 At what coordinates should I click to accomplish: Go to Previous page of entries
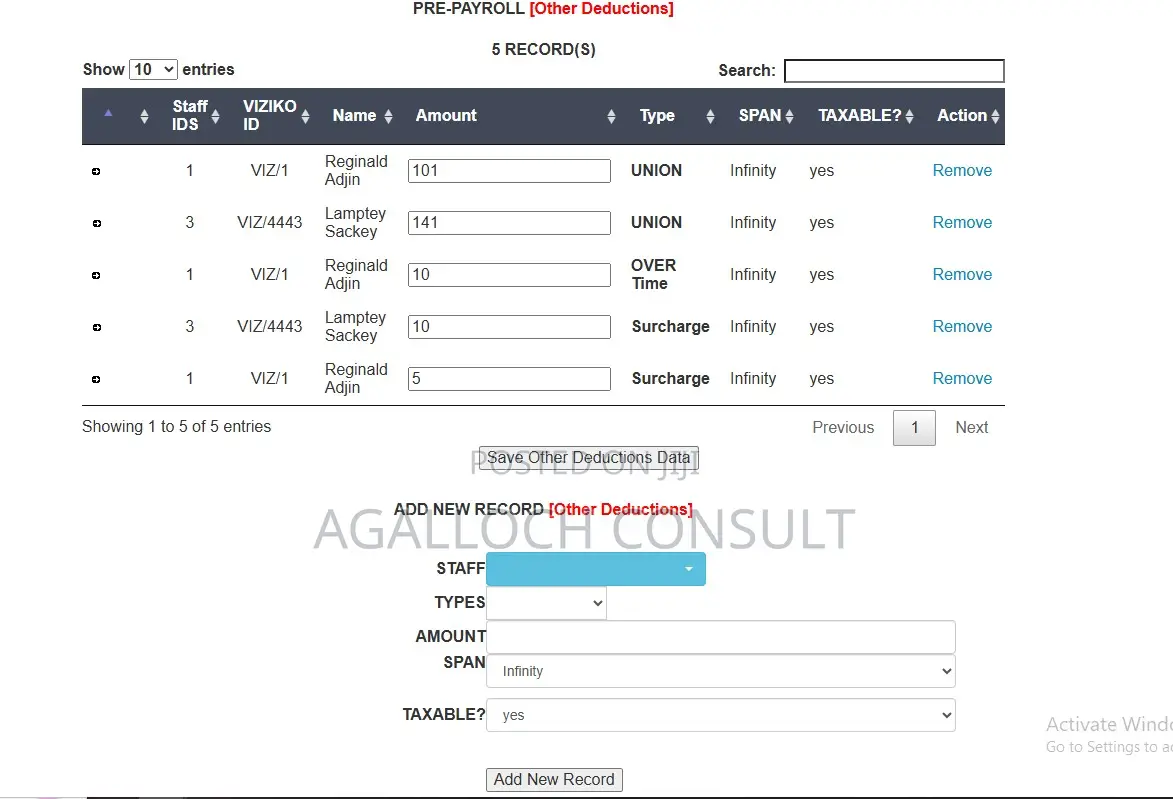point(843,428)
